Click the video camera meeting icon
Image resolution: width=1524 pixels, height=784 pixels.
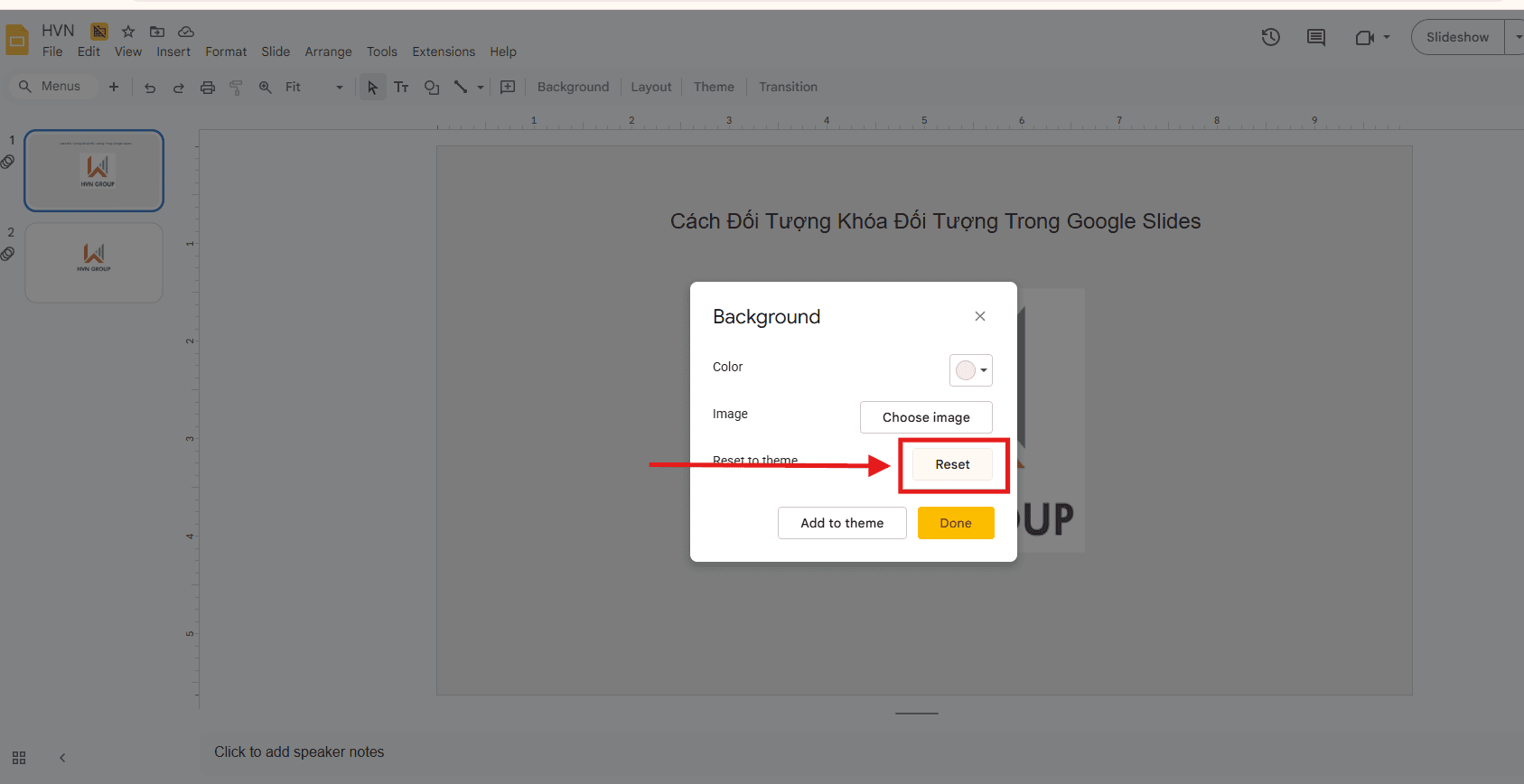click(x=1365, y=37)
